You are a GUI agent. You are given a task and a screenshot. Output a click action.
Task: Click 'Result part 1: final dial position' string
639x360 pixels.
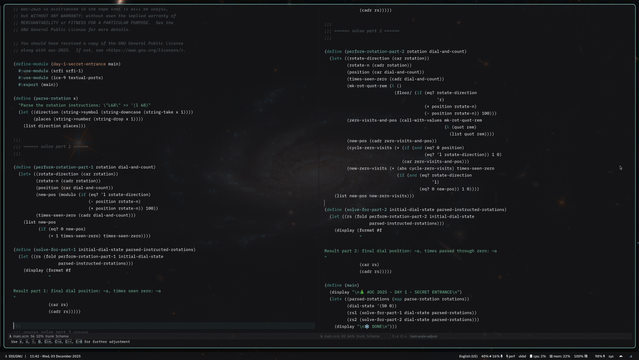point(87,291)
